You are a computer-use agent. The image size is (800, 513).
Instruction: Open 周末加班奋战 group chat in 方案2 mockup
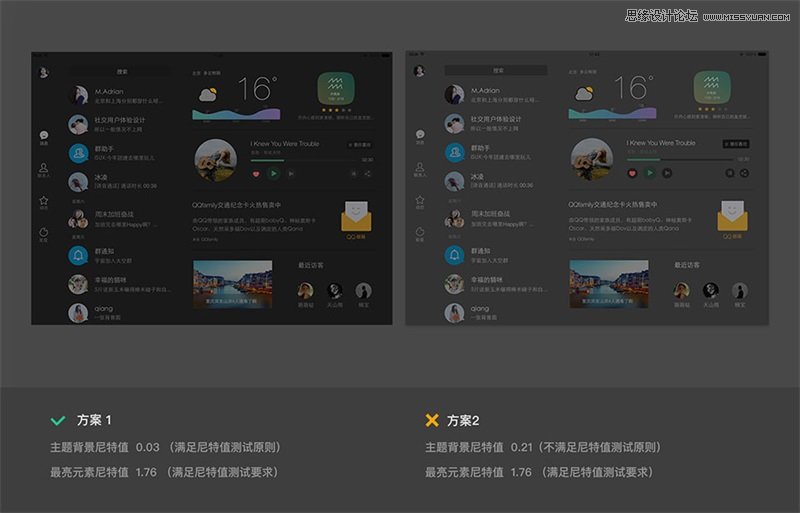pos(496,218)
